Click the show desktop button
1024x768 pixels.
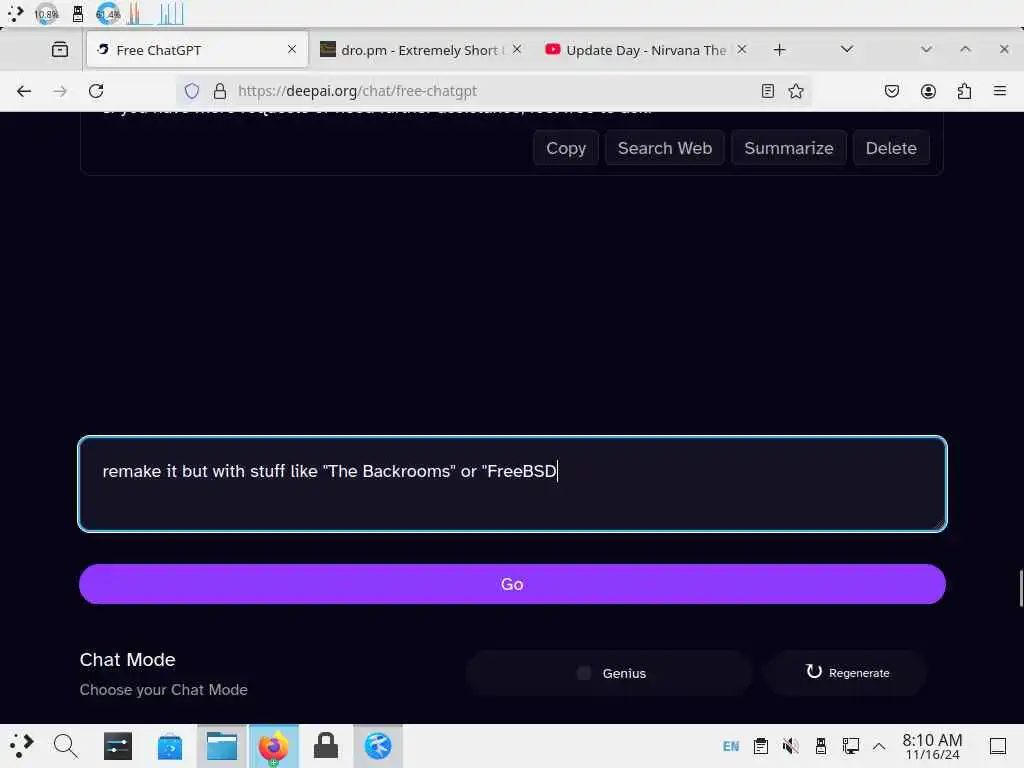click(998, 746)
